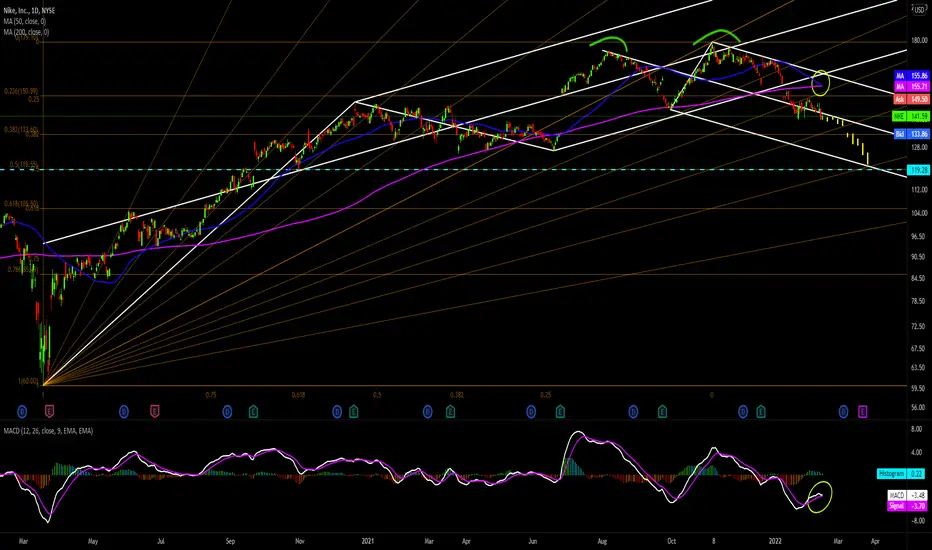This screenshot has height=550, width=932.
Task: Click the 180.00 price axis label
Action: click(x=919, y=41)
